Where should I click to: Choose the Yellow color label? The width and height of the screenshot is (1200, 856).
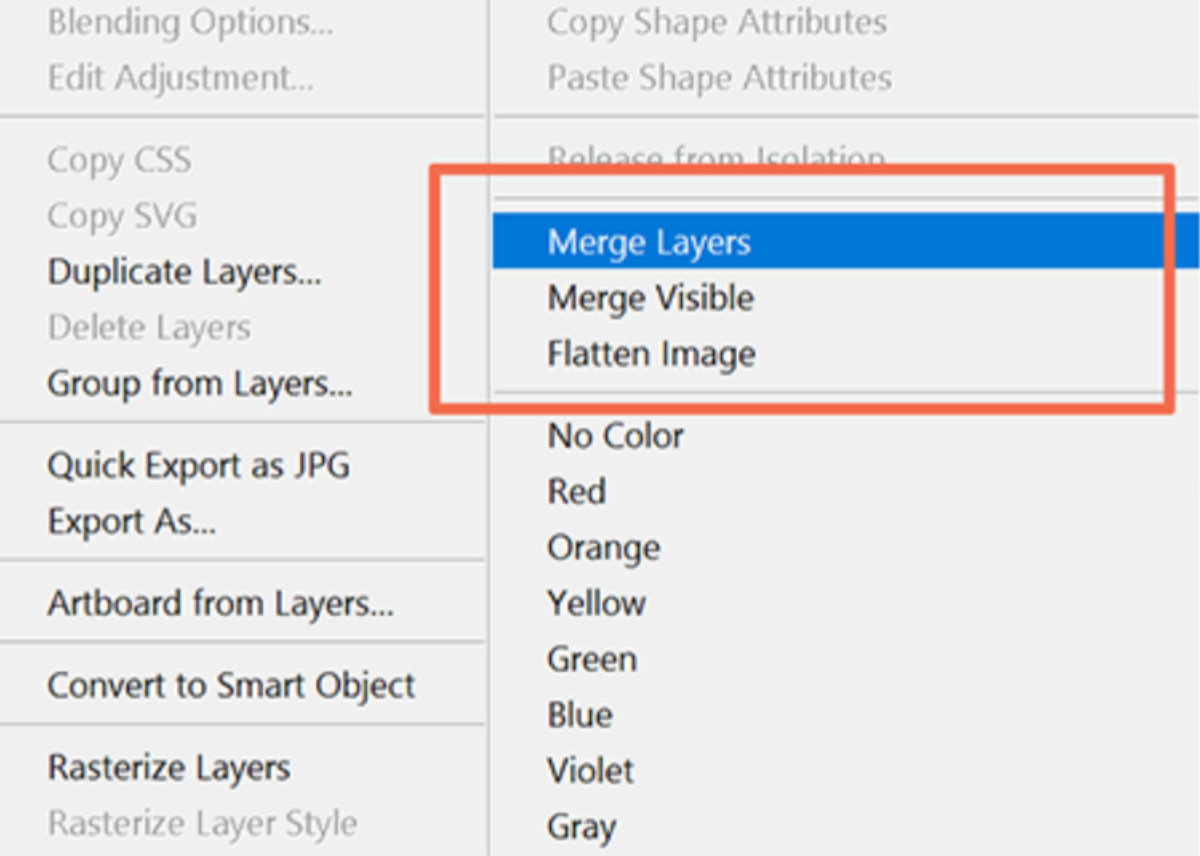coord(596,603)
